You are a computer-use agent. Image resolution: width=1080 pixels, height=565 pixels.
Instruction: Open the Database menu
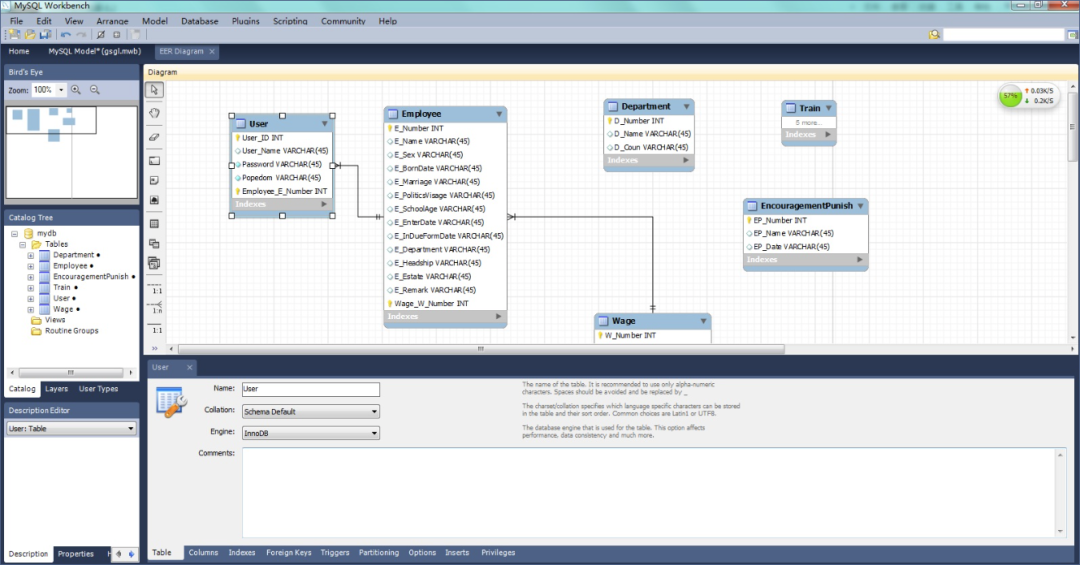200,21
